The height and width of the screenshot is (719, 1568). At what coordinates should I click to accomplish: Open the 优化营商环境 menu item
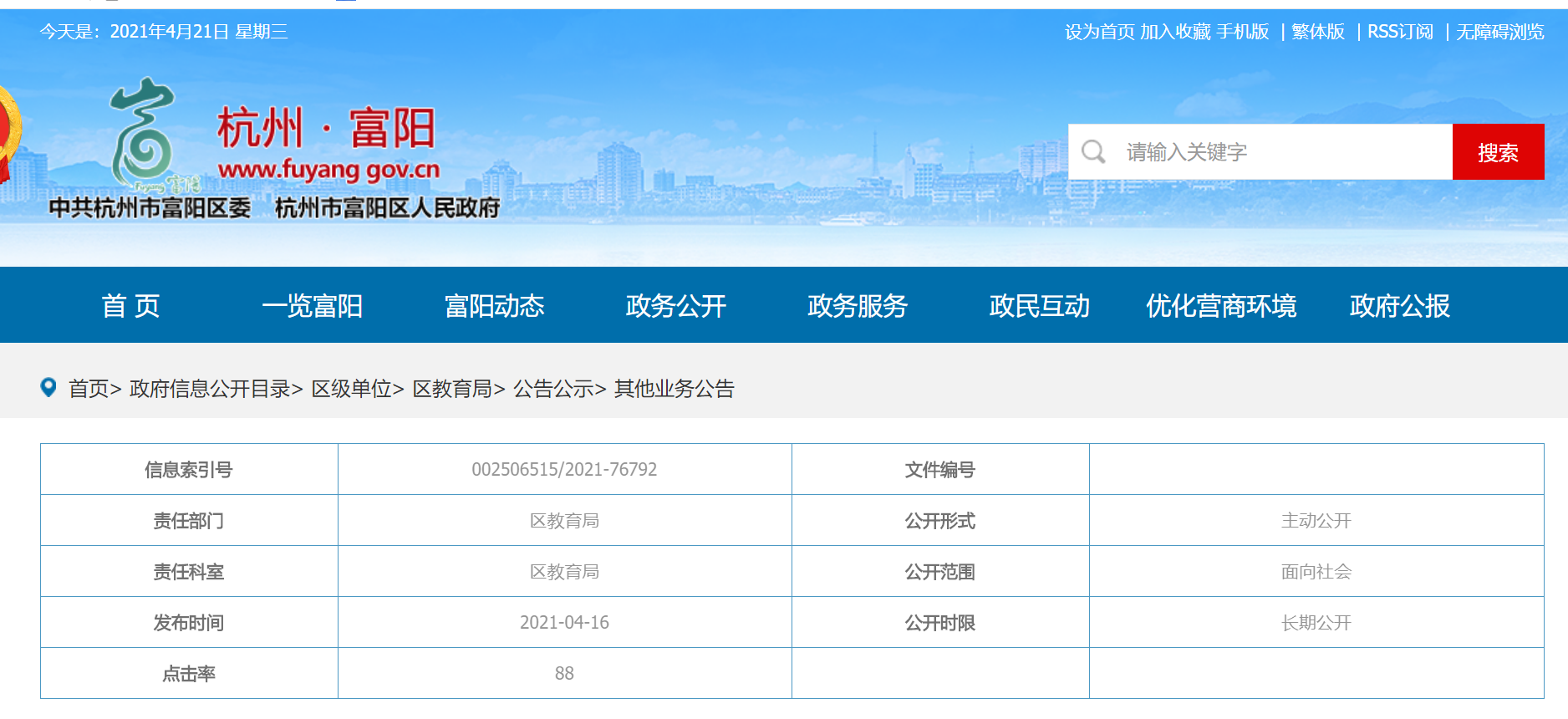[x=1221, y=306]
